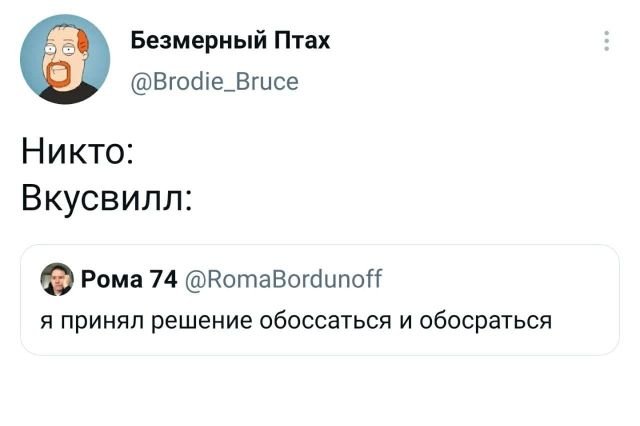Click the blank space right of "Вкусвилл:"
640x426 pixels.
click(x=400, y=194)
